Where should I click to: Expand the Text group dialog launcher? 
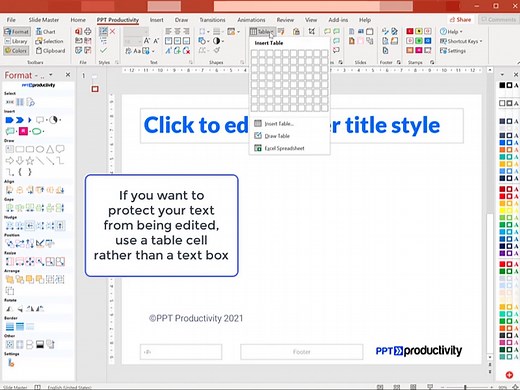coord(191,62)
